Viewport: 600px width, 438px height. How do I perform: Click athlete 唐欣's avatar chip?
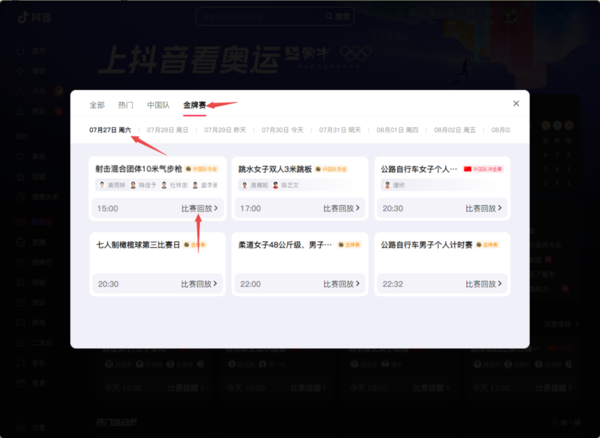(395, 185)
